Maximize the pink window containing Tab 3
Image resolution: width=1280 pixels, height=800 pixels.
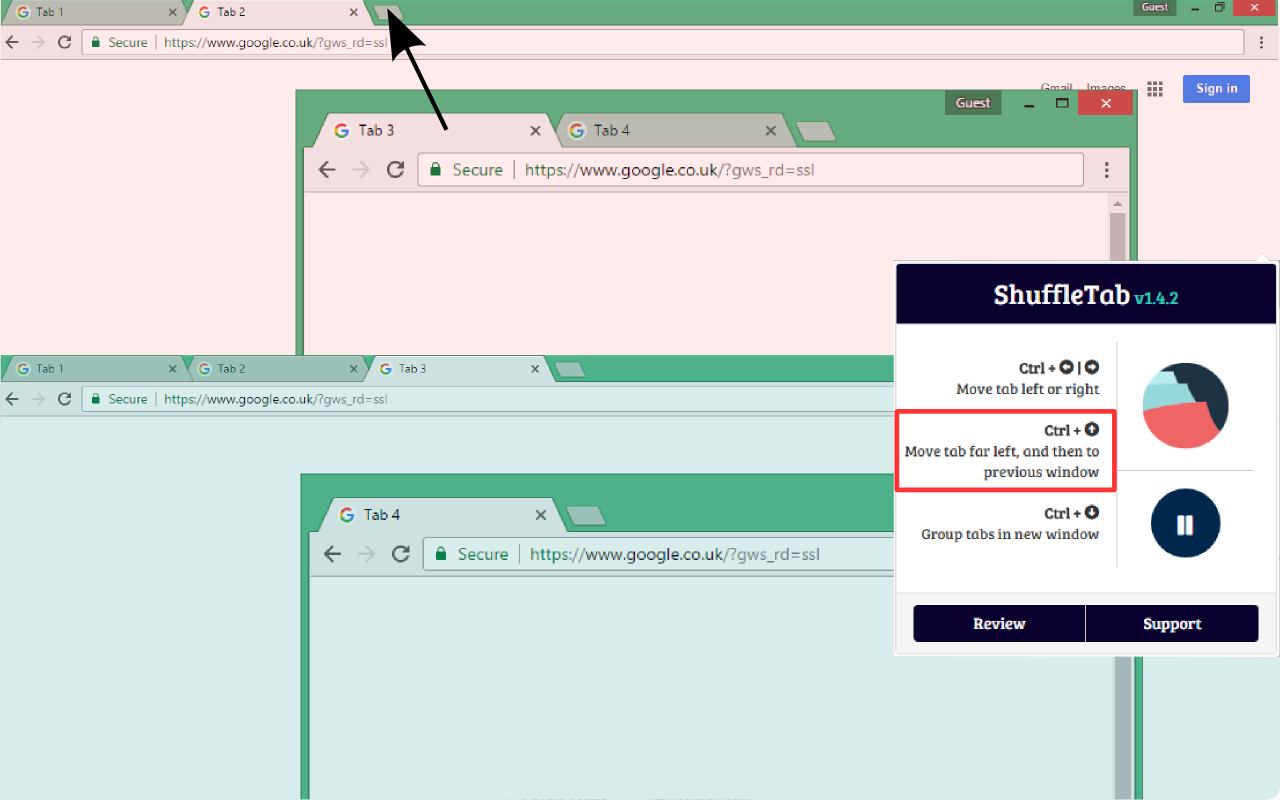[1063, 103]
